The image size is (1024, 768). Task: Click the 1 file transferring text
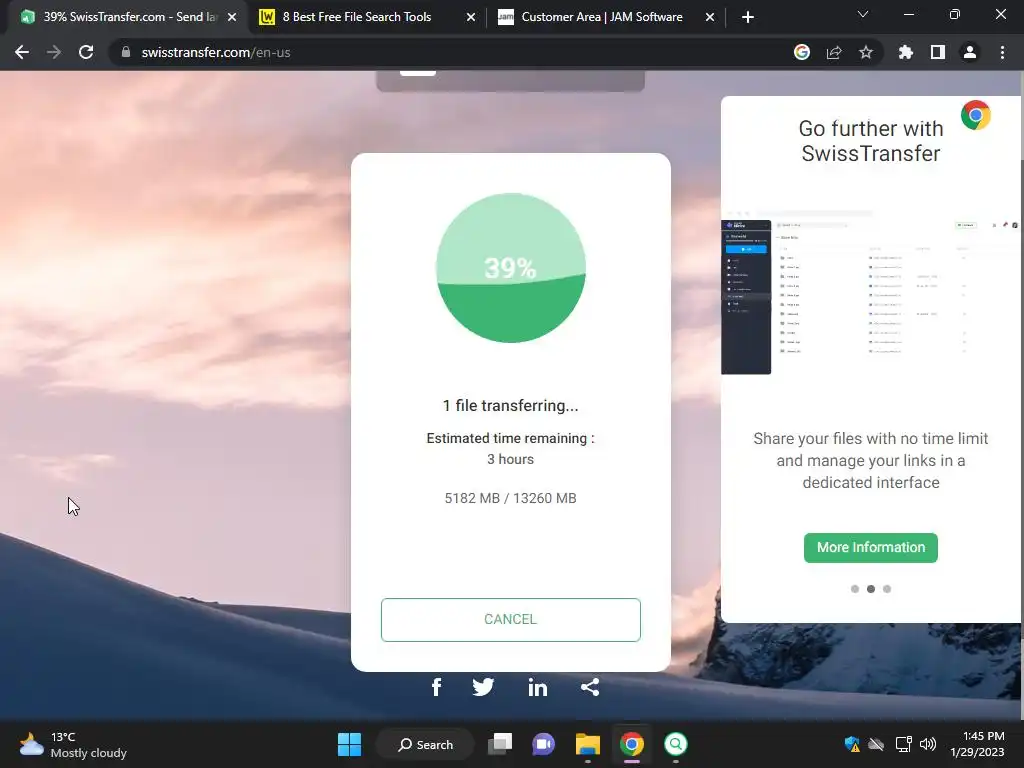coord(511,406)
